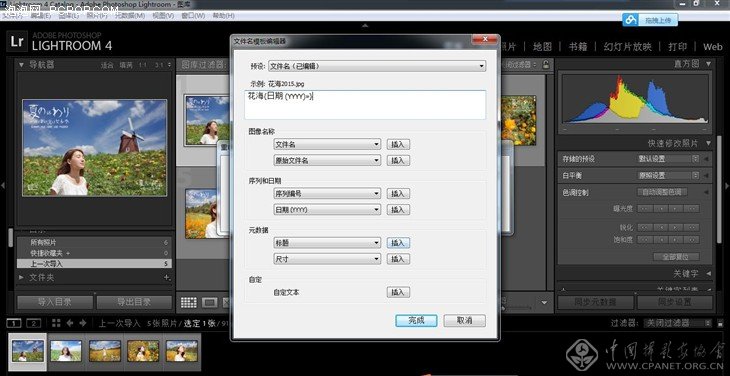Click the 导入目录 button

tap(55, 302)
